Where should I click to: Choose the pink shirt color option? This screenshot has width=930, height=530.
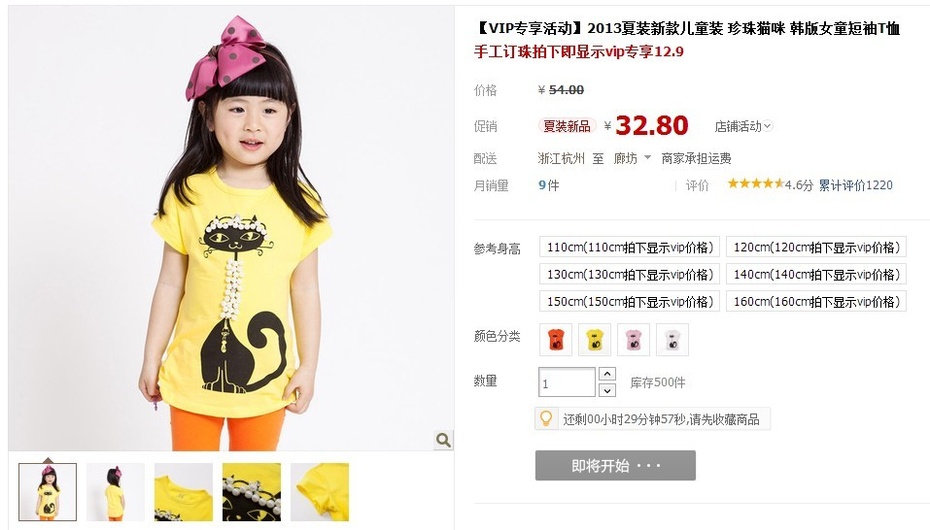click(x=633, y=340)
